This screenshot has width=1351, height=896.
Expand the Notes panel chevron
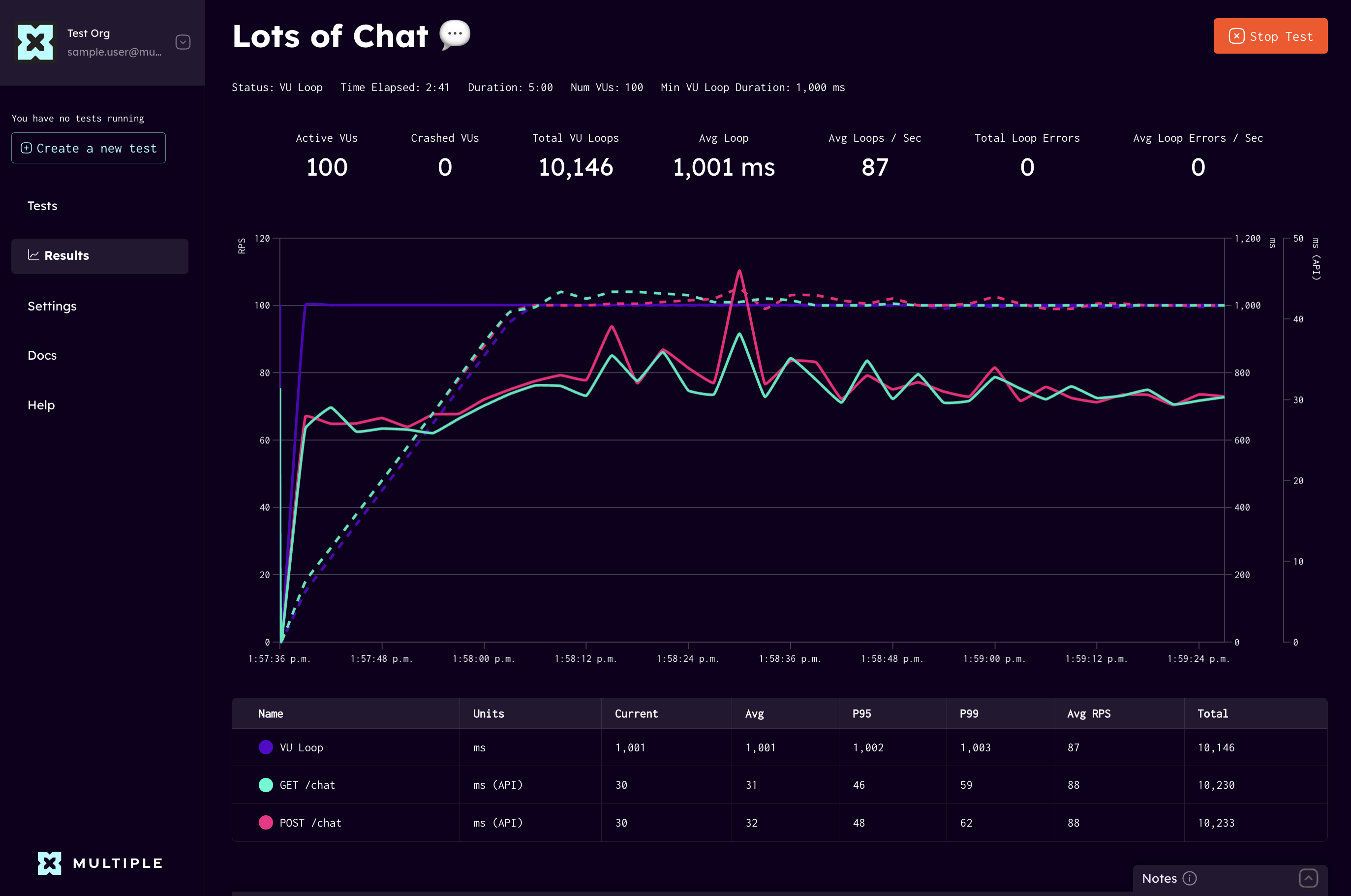pos(1308,878)
